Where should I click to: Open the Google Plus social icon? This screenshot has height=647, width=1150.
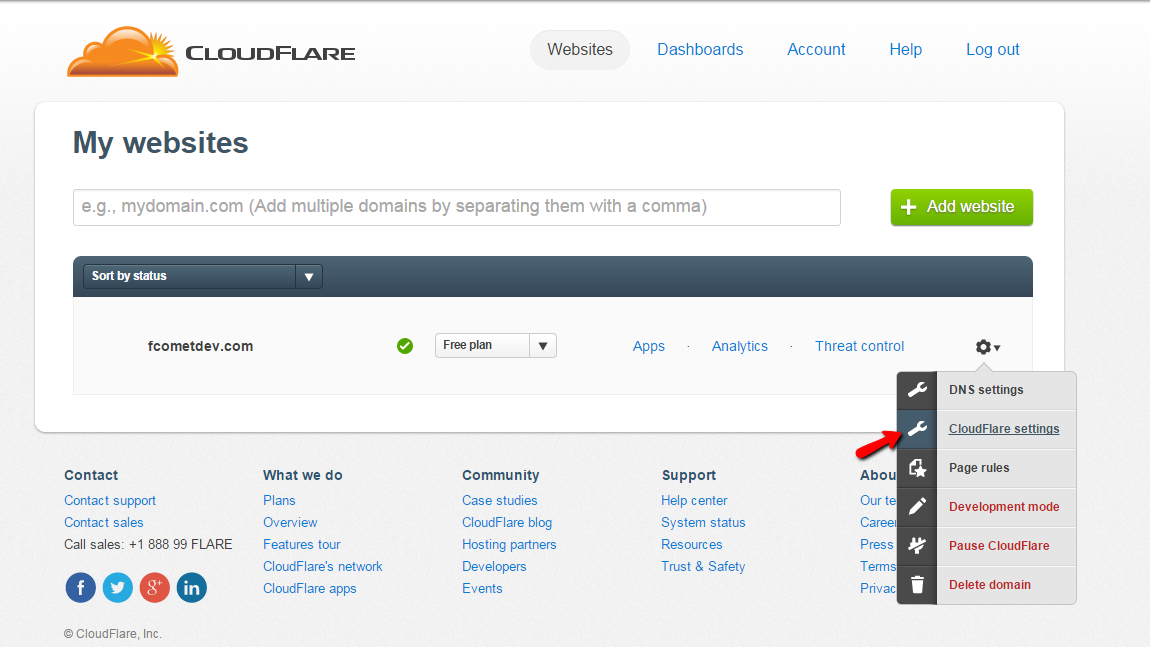pos(155,588)
